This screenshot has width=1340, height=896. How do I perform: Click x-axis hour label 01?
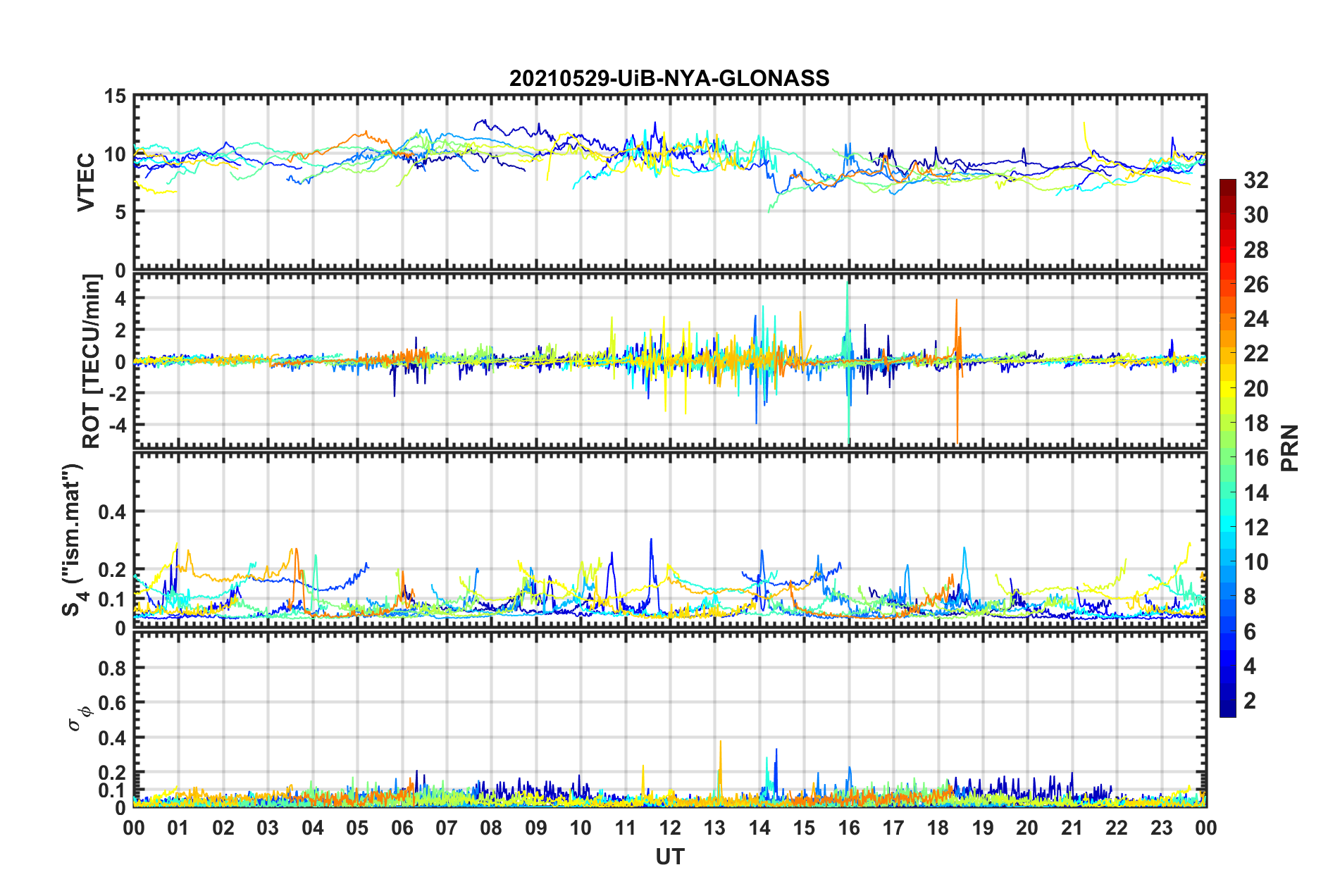pyautogui.click(x=178, y=828)
